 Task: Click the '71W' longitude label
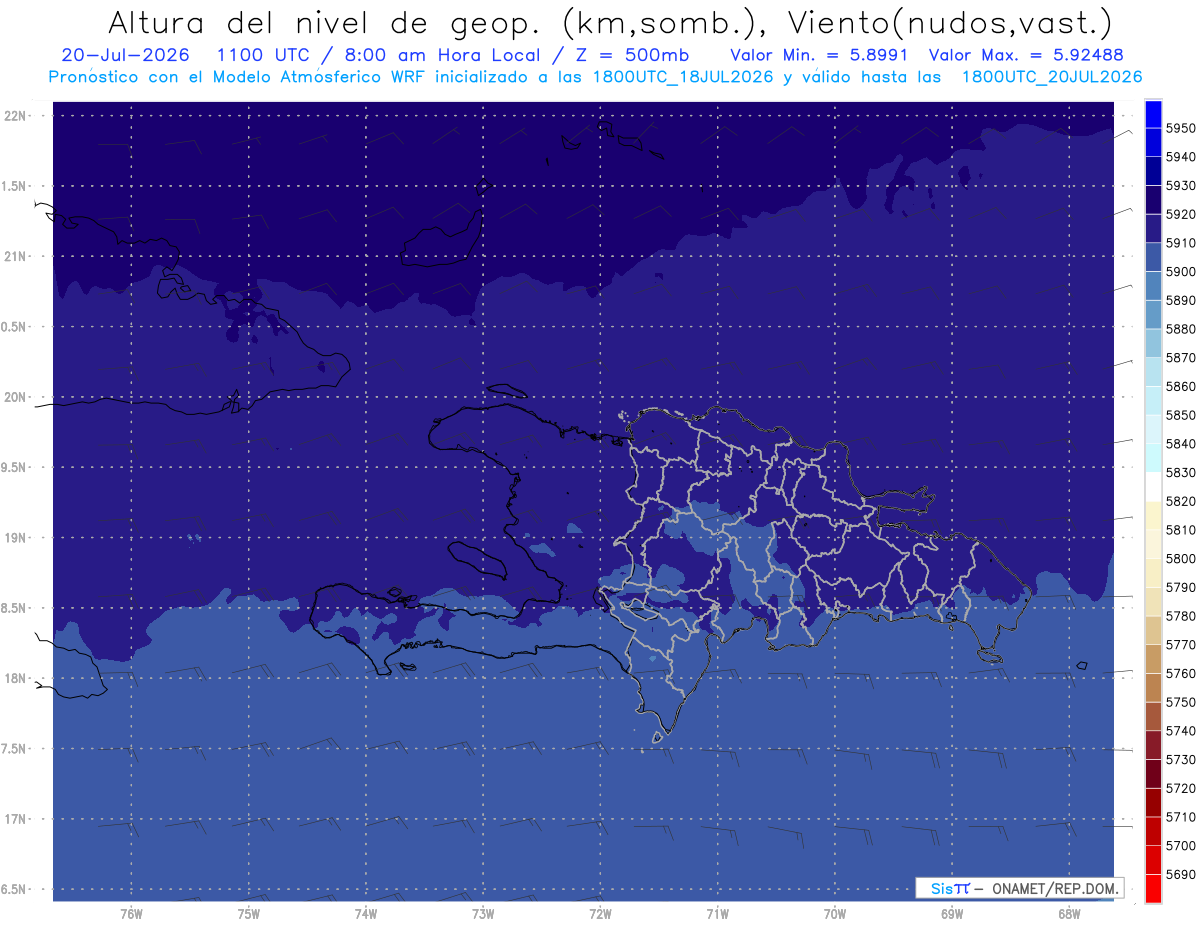click(x=717, y=914)
